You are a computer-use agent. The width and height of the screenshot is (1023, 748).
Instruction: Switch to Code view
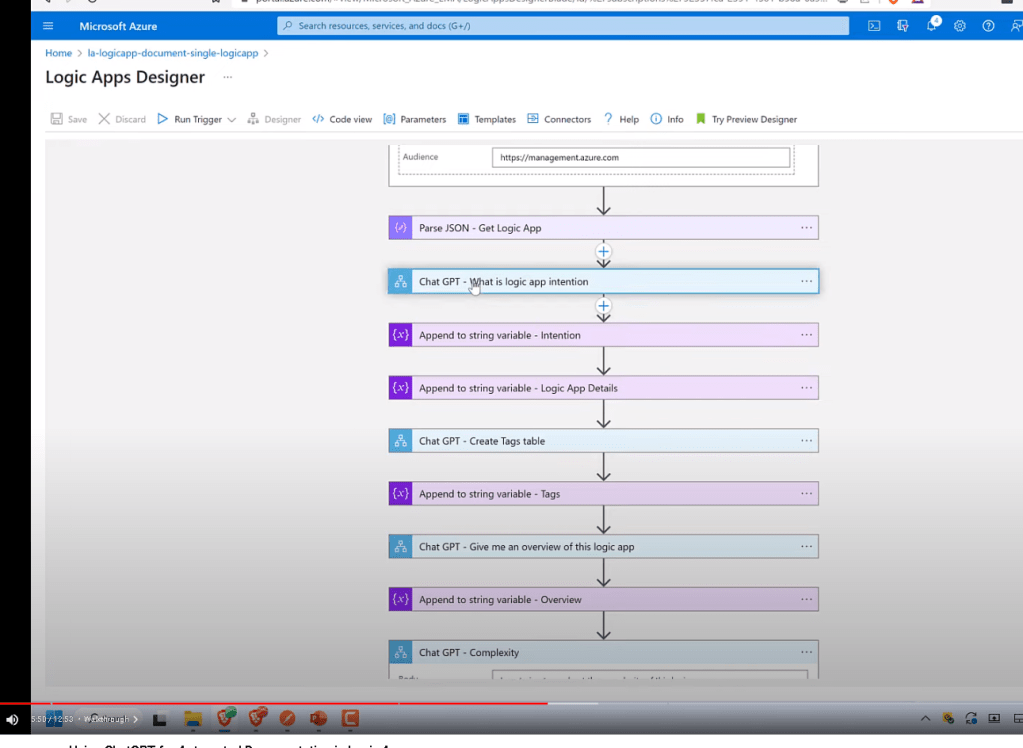342,119
